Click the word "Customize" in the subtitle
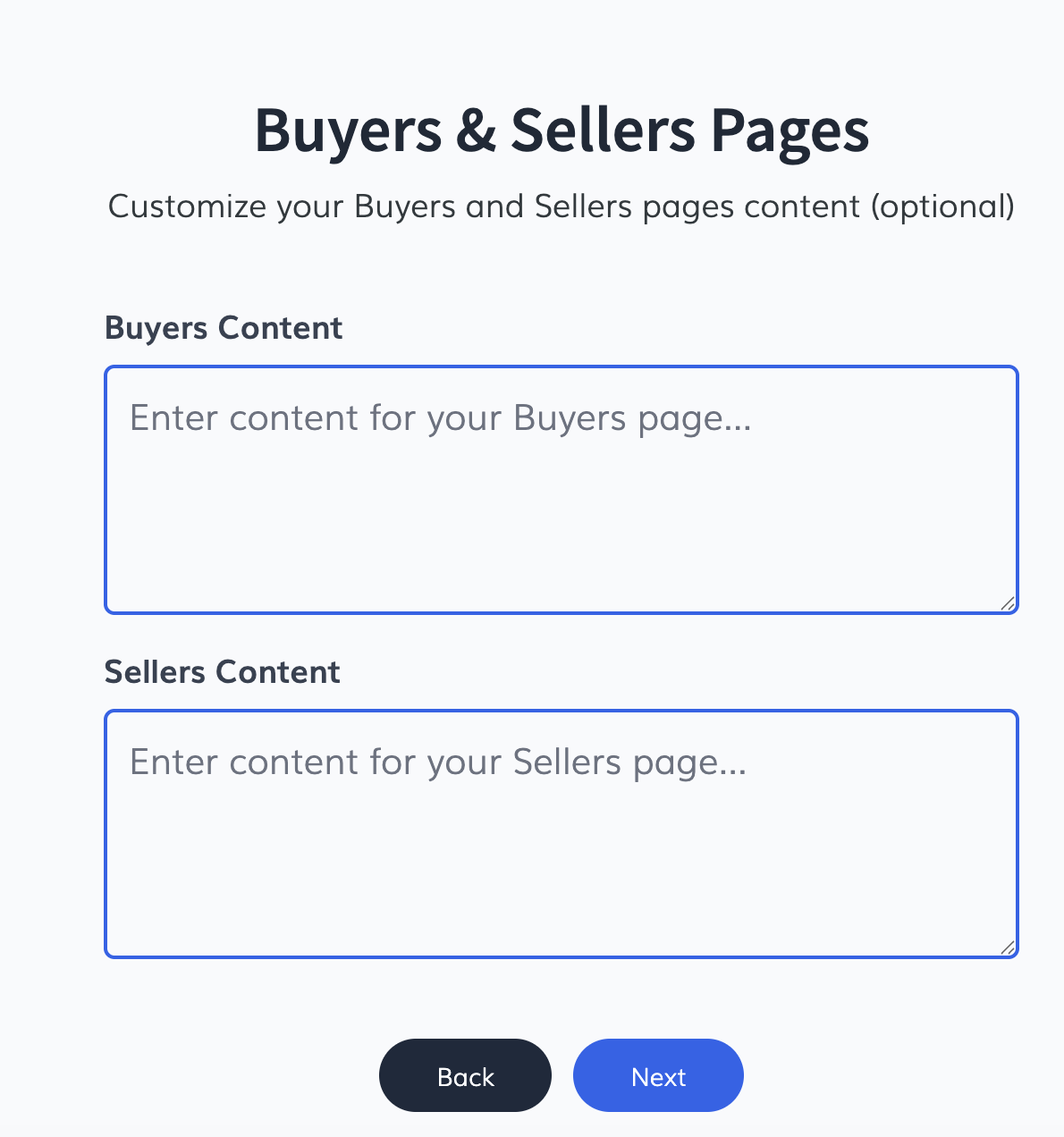1064x1137 pixels. (187, 207)
